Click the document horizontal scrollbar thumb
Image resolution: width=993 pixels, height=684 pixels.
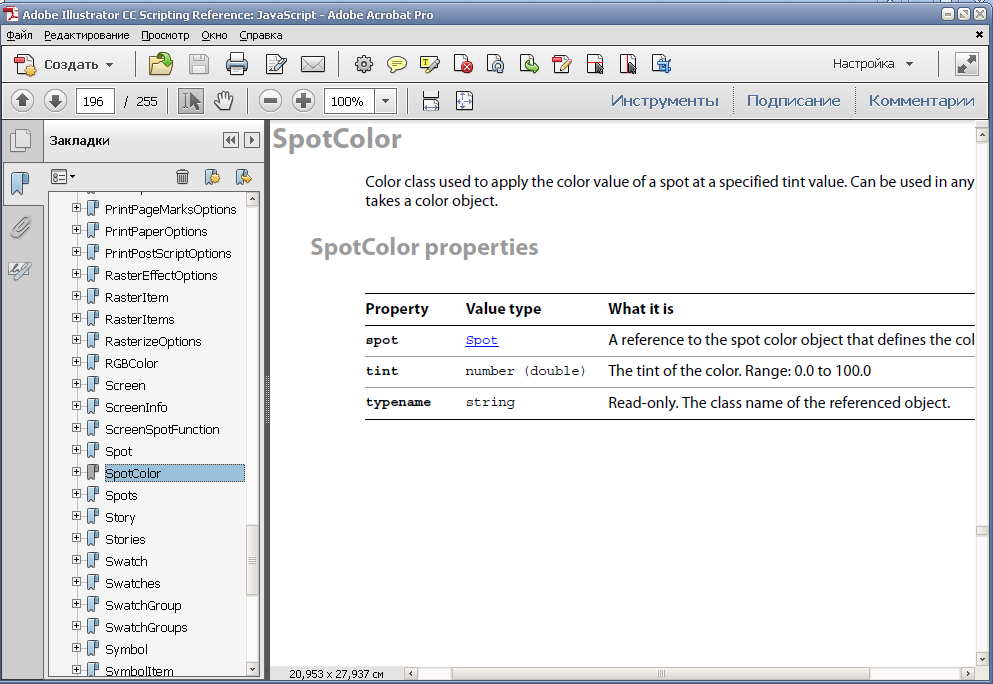(x=661, y=673)
